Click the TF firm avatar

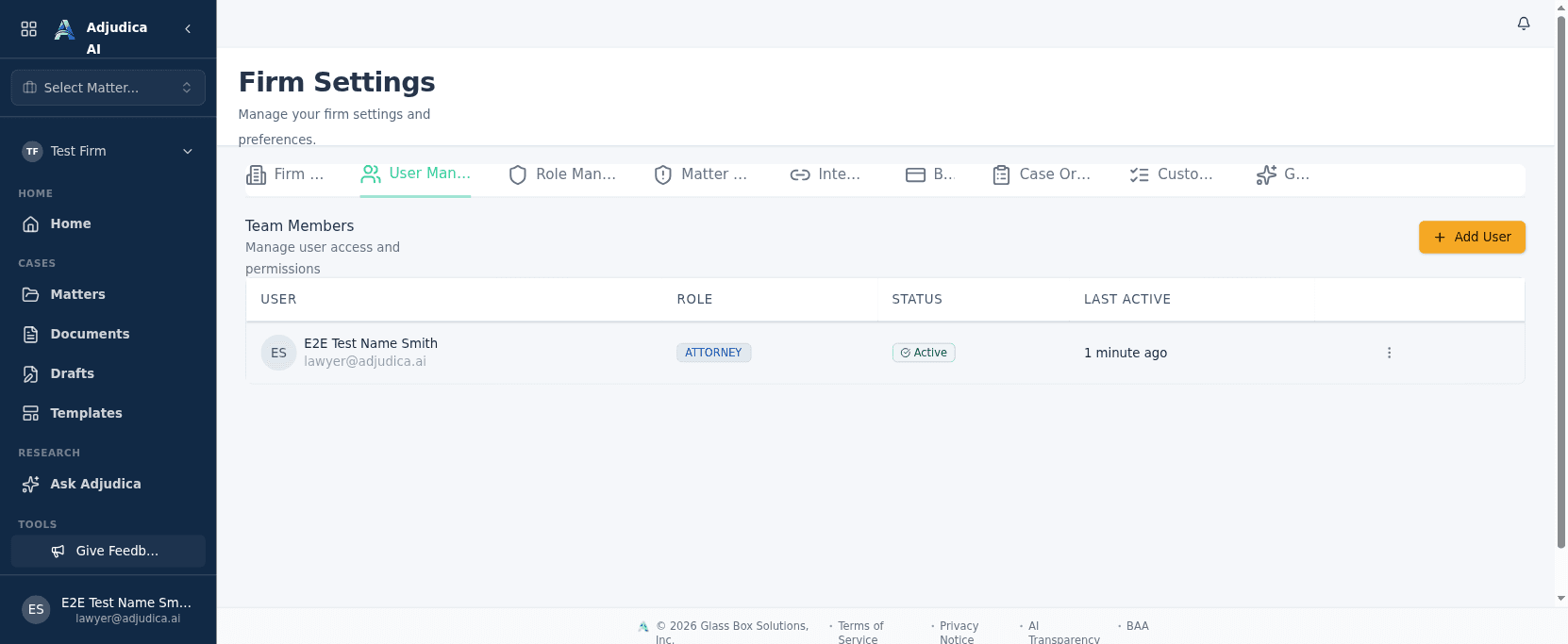[33, 151]
